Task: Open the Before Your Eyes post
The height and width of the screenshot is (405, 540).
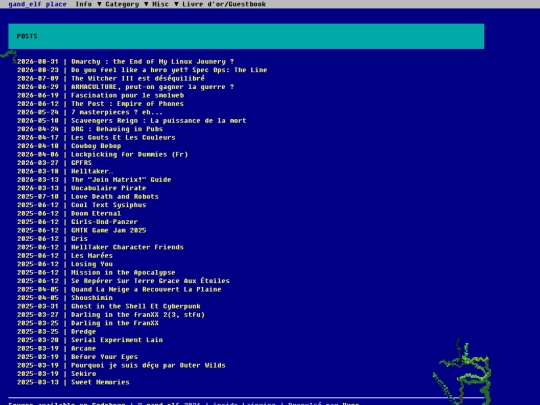Action: (104, 357)
